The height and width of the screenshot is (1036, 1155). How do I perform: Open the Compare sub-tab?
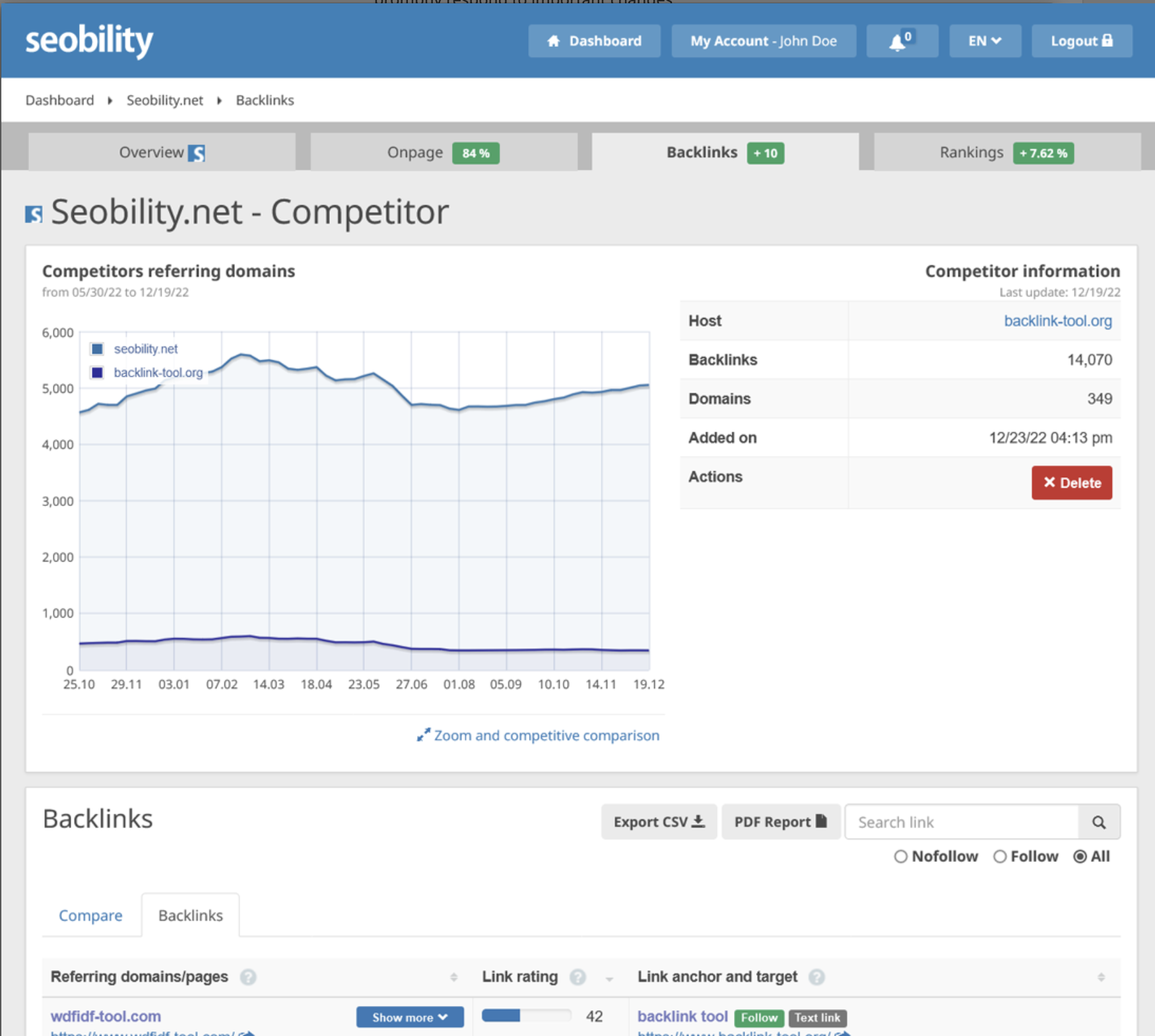tap(90, 915)
